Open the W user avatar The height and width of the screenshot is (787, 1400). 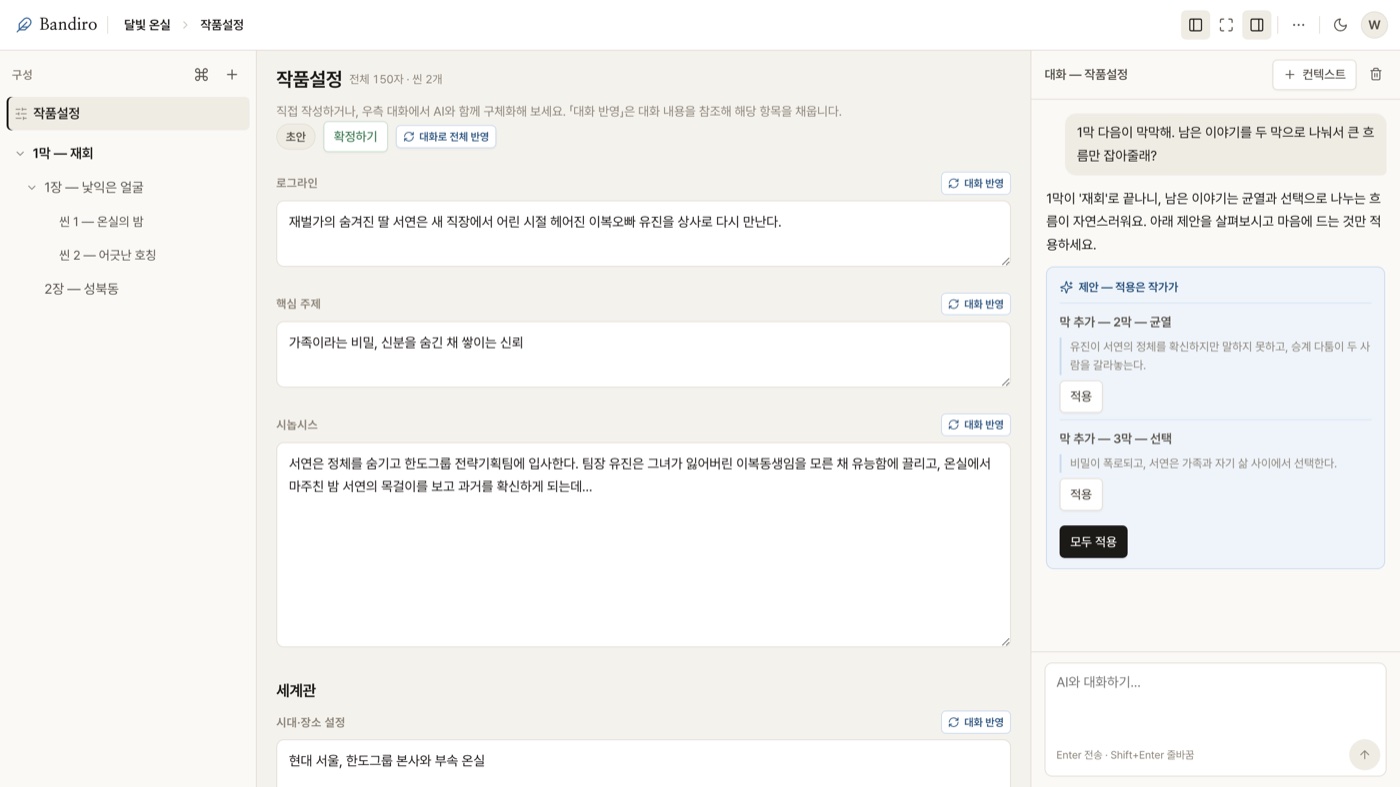[x=1374, y=25]
